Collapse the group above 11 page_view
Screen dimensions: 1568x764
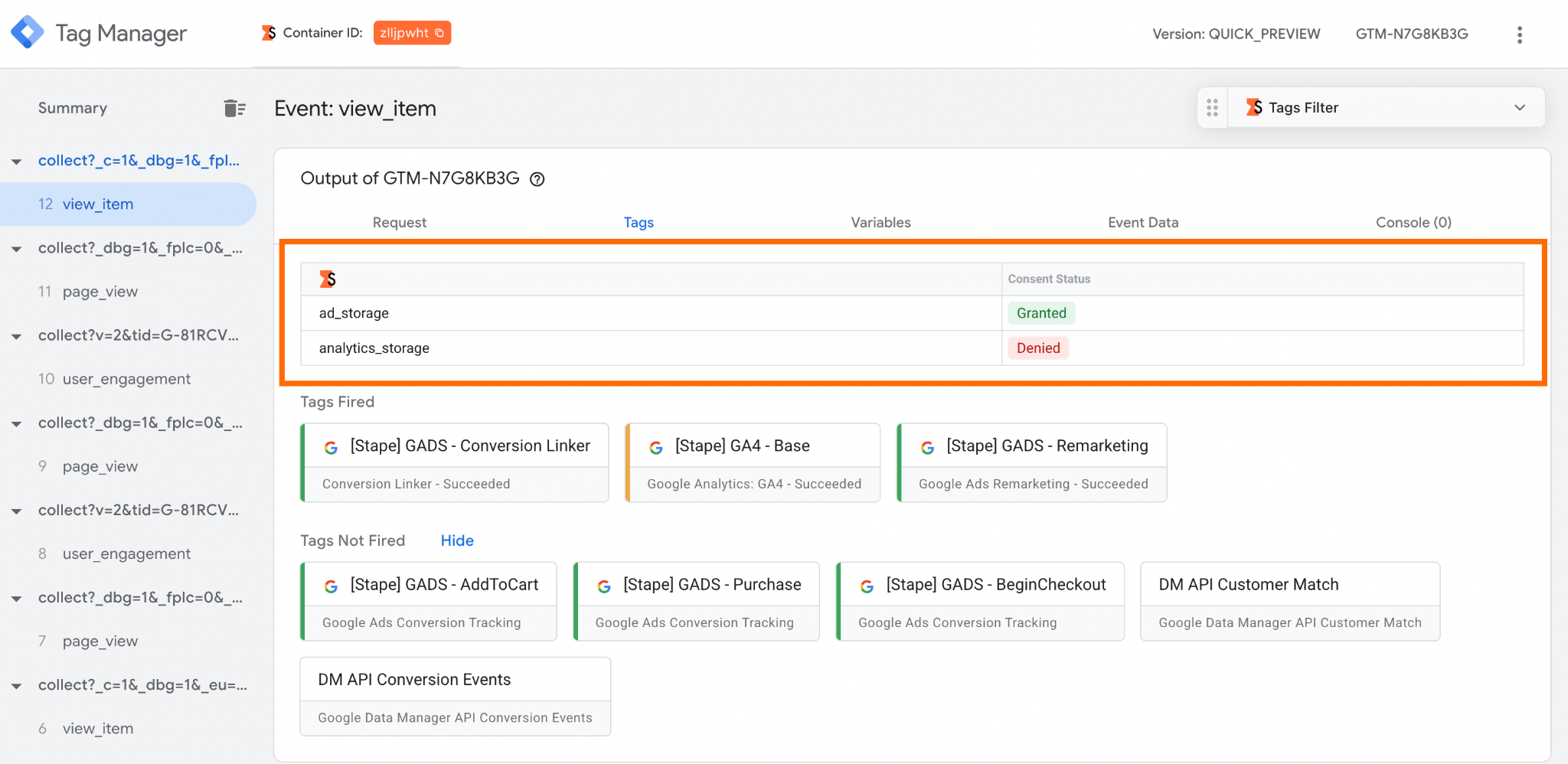click(x=16, y=249)
